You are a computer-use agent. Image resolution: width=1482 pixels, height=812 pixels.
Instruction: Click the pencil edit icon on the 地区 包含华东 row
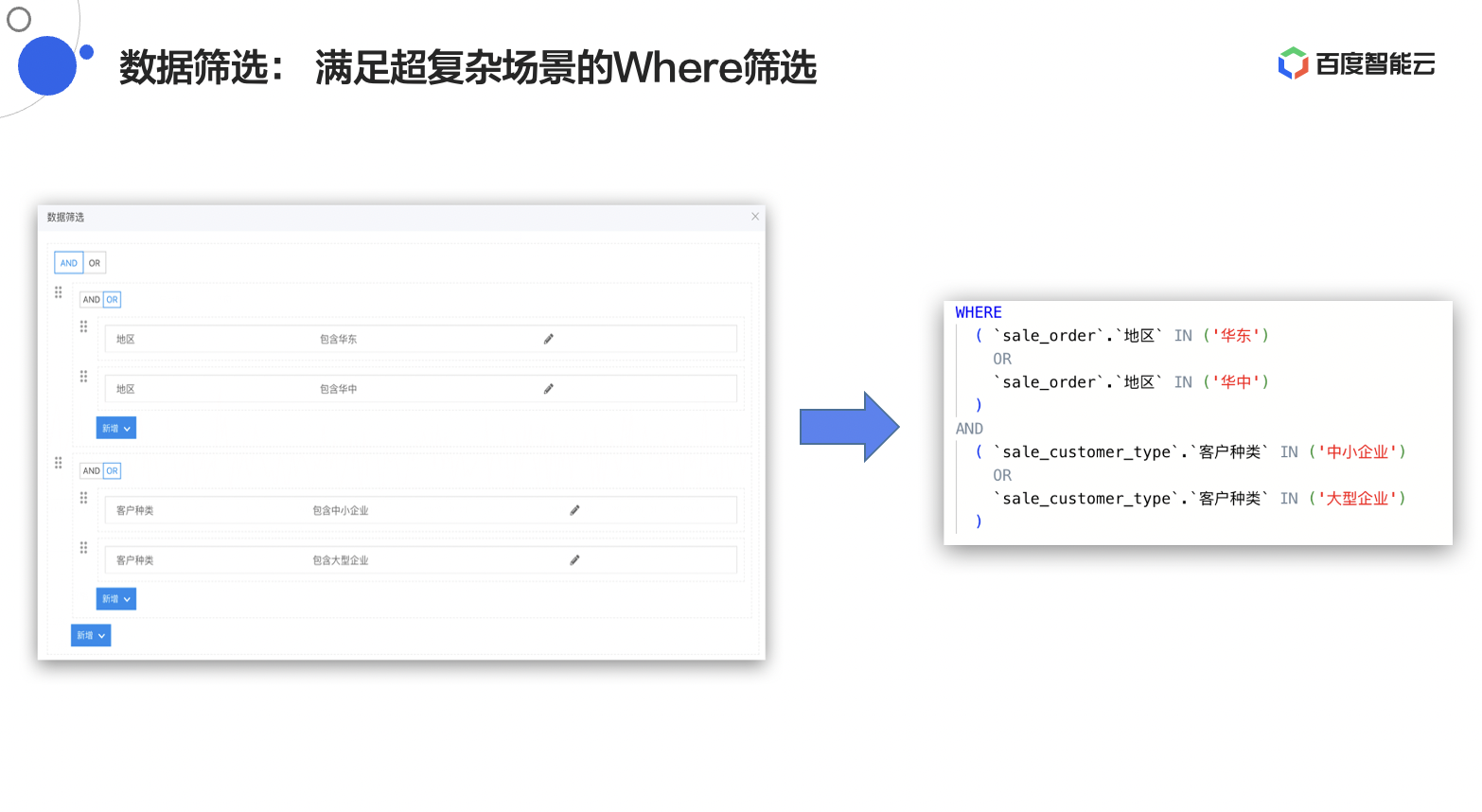549,339
